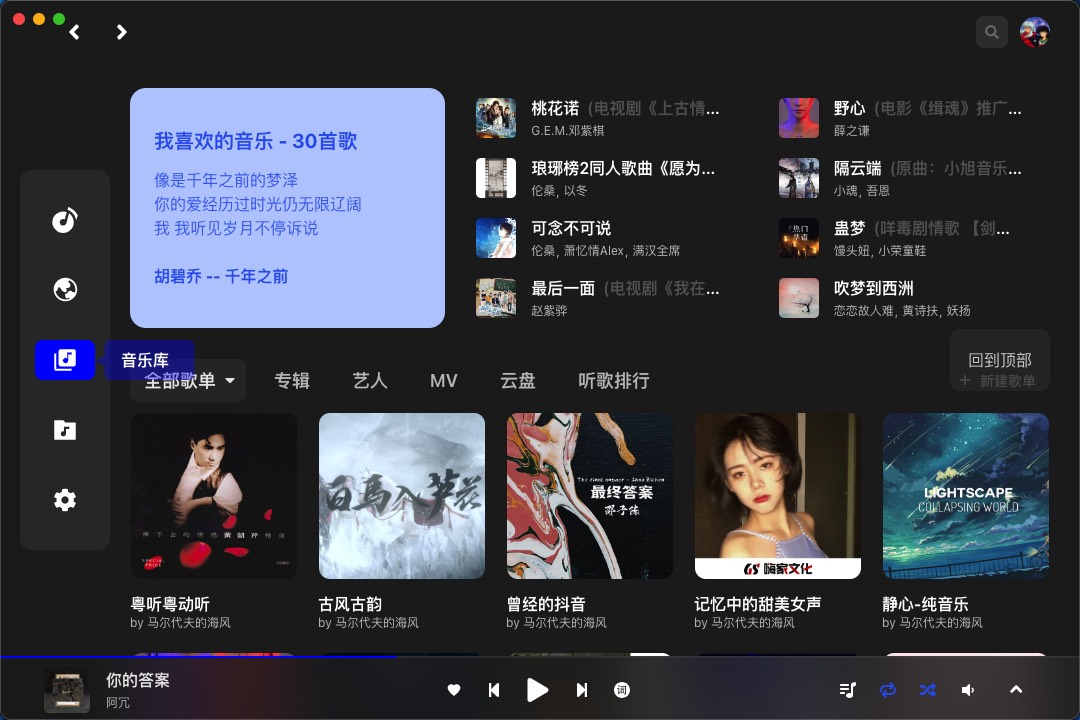Screen dimensions: 1080x720
Task: Toggle shuffle playback mode
Action: coord(927,690)
